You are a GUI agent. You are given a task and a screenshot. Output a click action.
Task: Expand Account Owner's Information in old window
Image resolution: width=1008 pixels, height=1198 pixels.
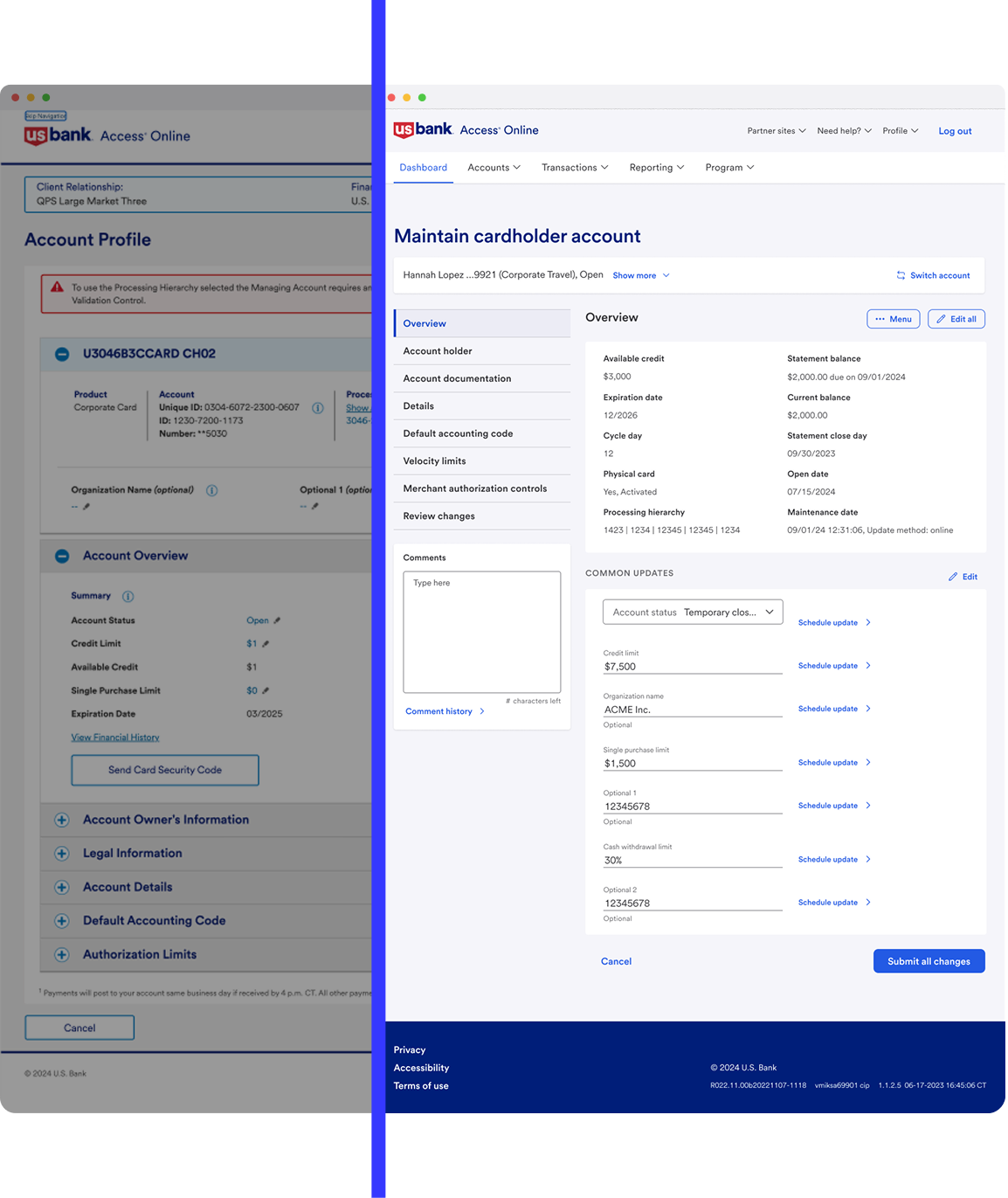(62, 820)
